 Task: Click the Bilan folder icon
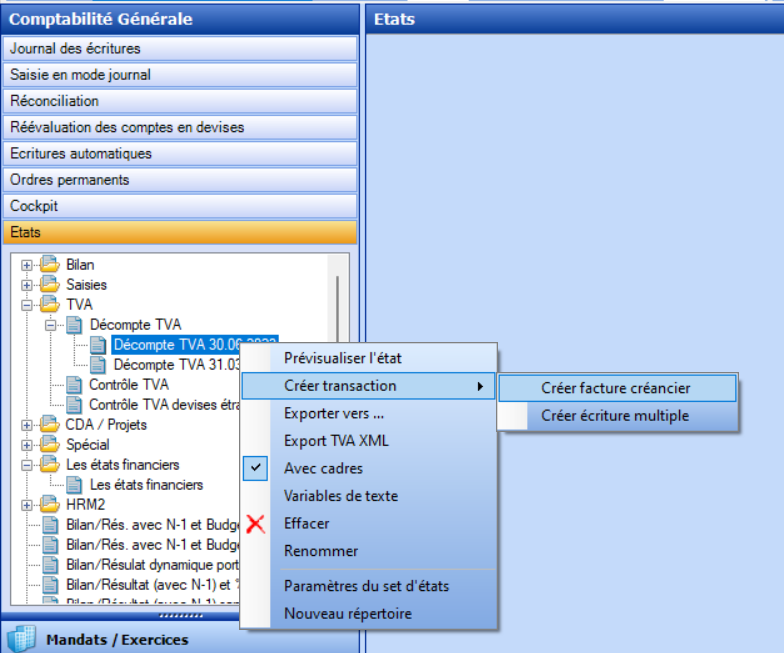click(x=50, y=265)
